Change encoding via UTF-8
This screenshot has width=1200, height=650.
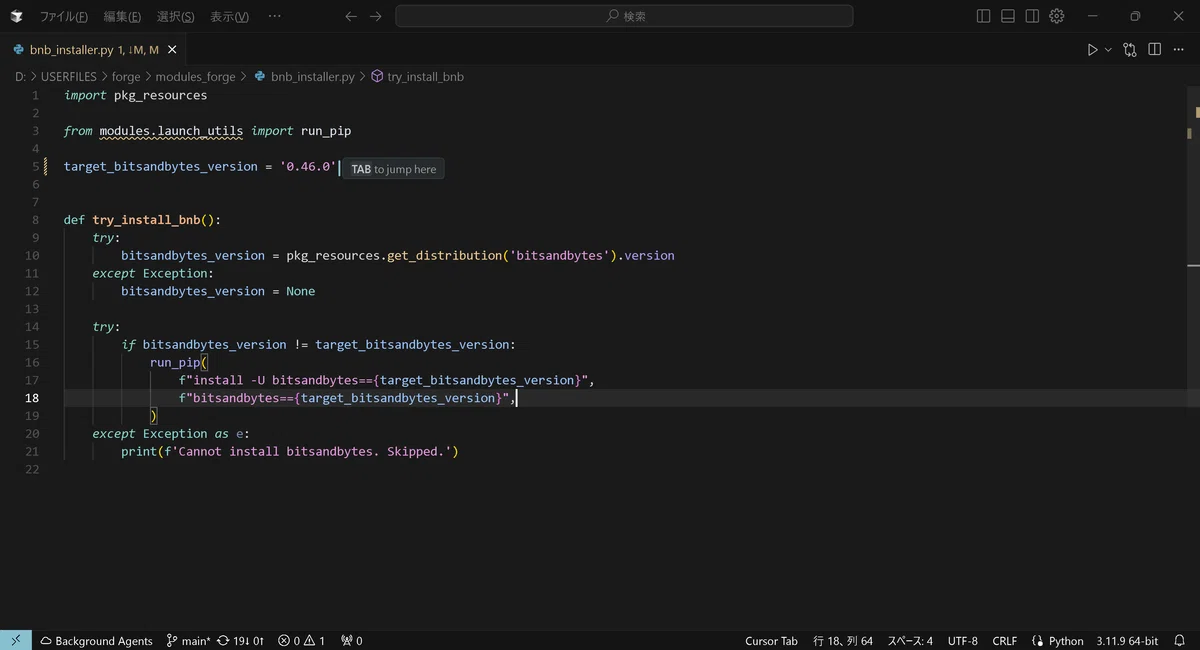(x=962, y=640)
